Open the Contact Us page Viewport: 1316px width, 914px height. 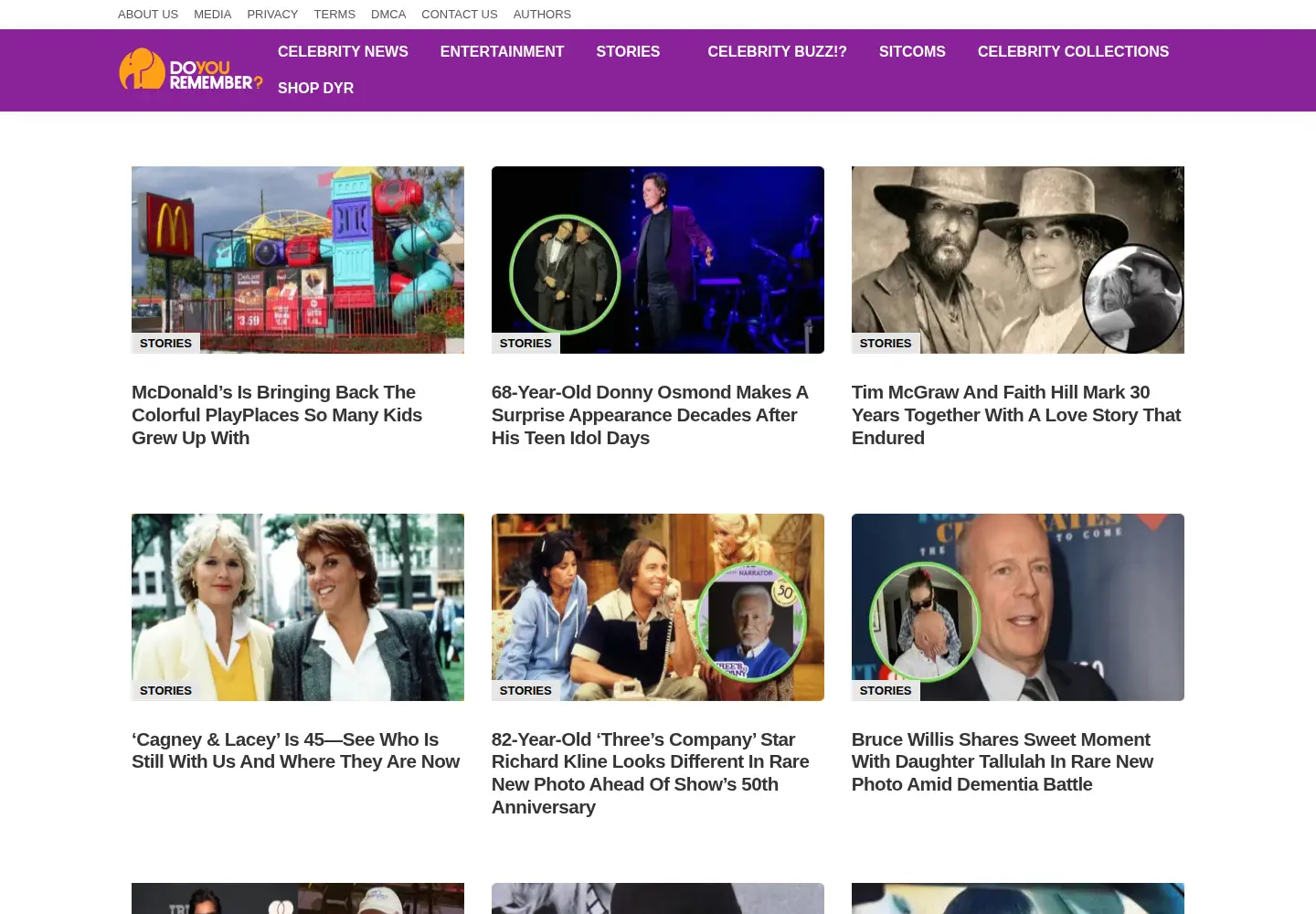(x=460, y=15)
